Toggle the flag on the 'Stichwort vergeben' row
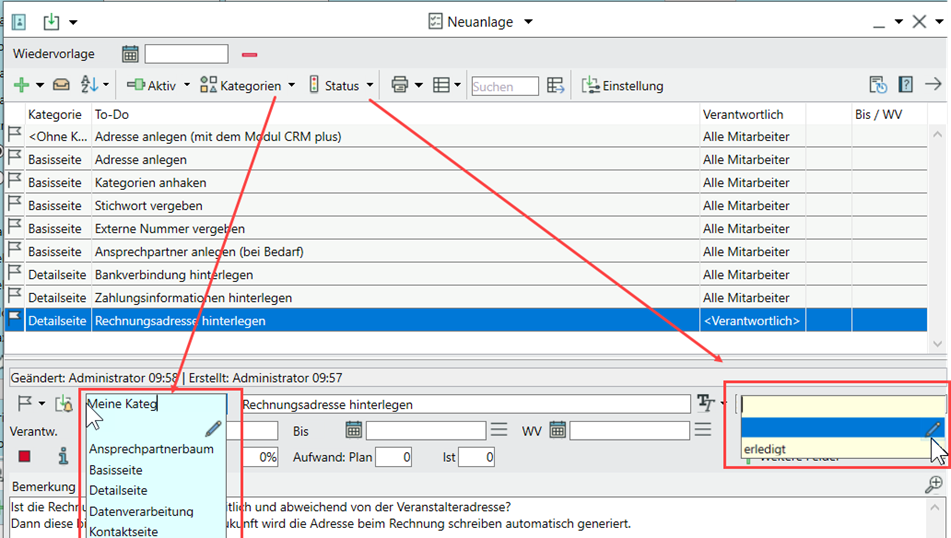This screenshot has height=538, width=951. click(x=14, y=205)
